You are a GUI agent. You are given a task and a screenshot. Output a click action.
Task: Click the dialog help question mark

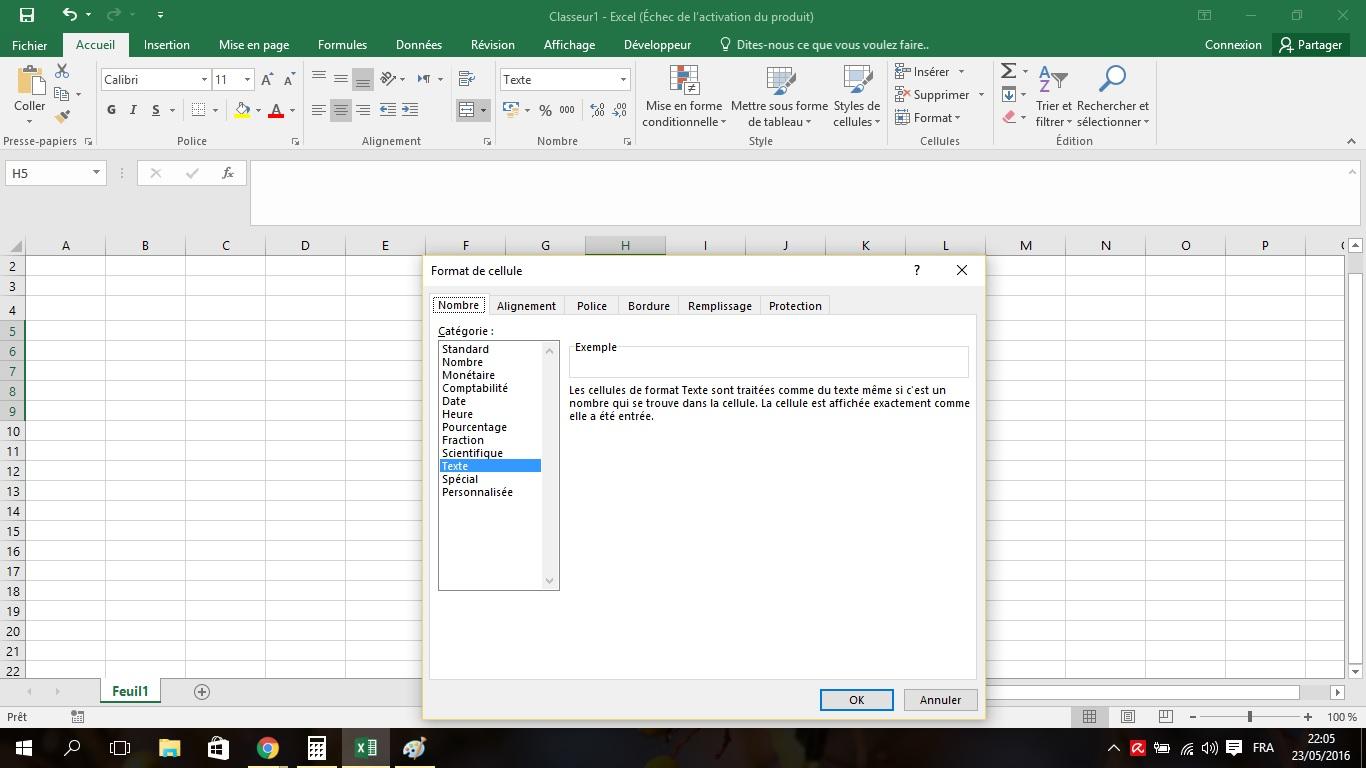coord(917,270)
